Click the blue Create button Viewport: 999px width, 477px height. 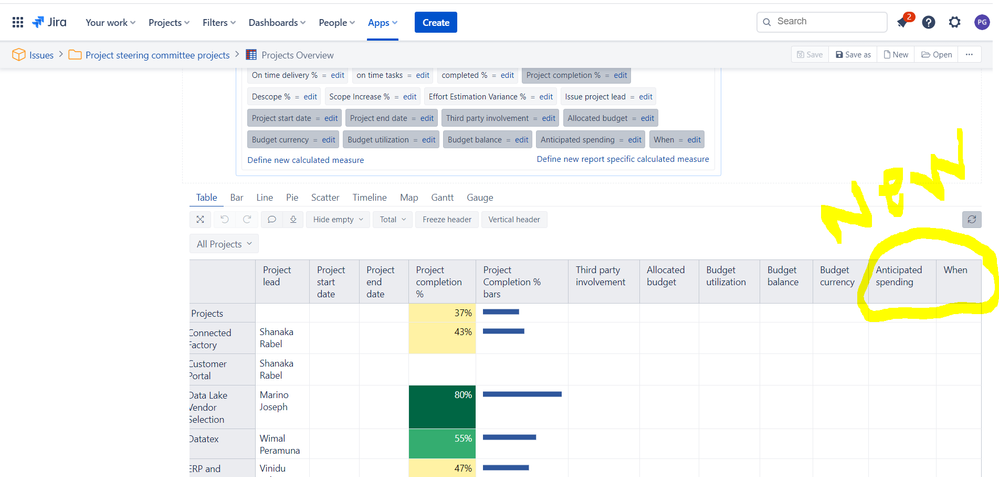436,22
